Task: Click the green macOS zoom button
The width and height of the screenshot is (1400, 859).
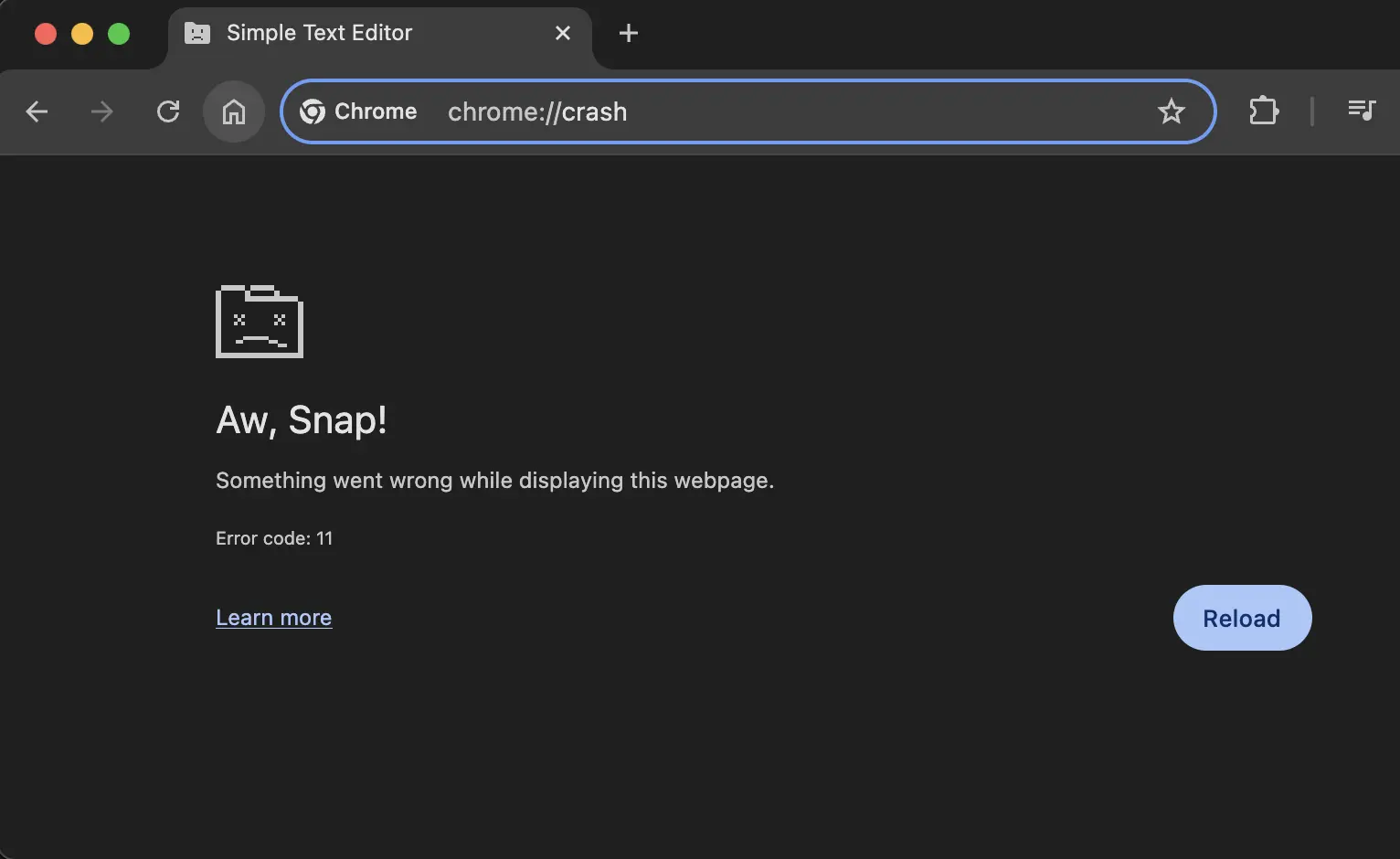Action: coord(119,34)
